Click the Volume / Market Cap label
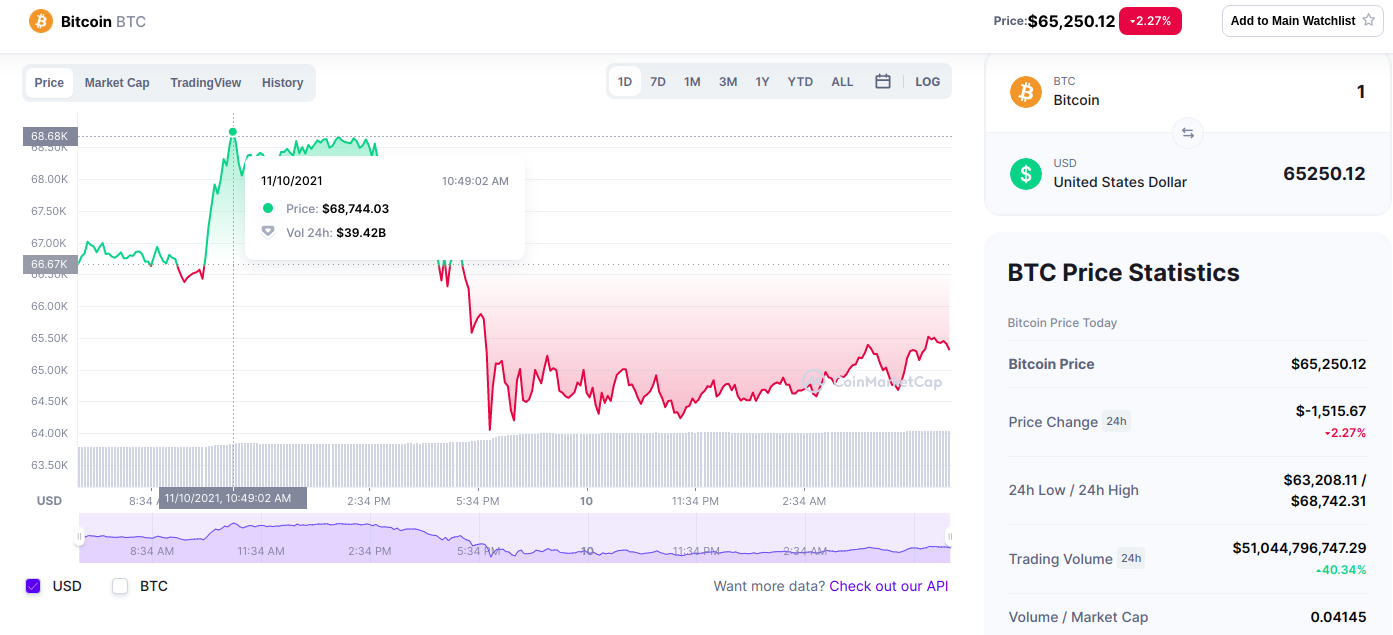Screen dimensions: 1393x635 [1078, 617]
